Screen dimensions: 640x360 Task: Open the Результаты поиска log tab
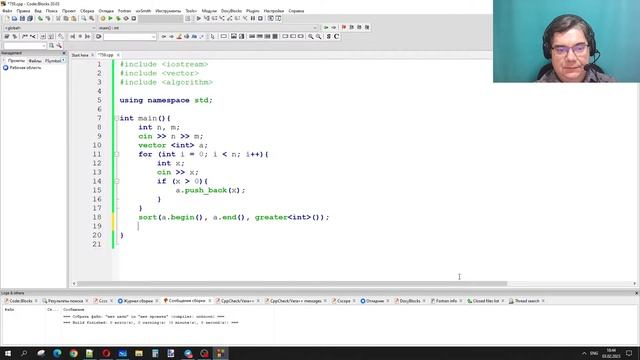click(x=65, y=301)
